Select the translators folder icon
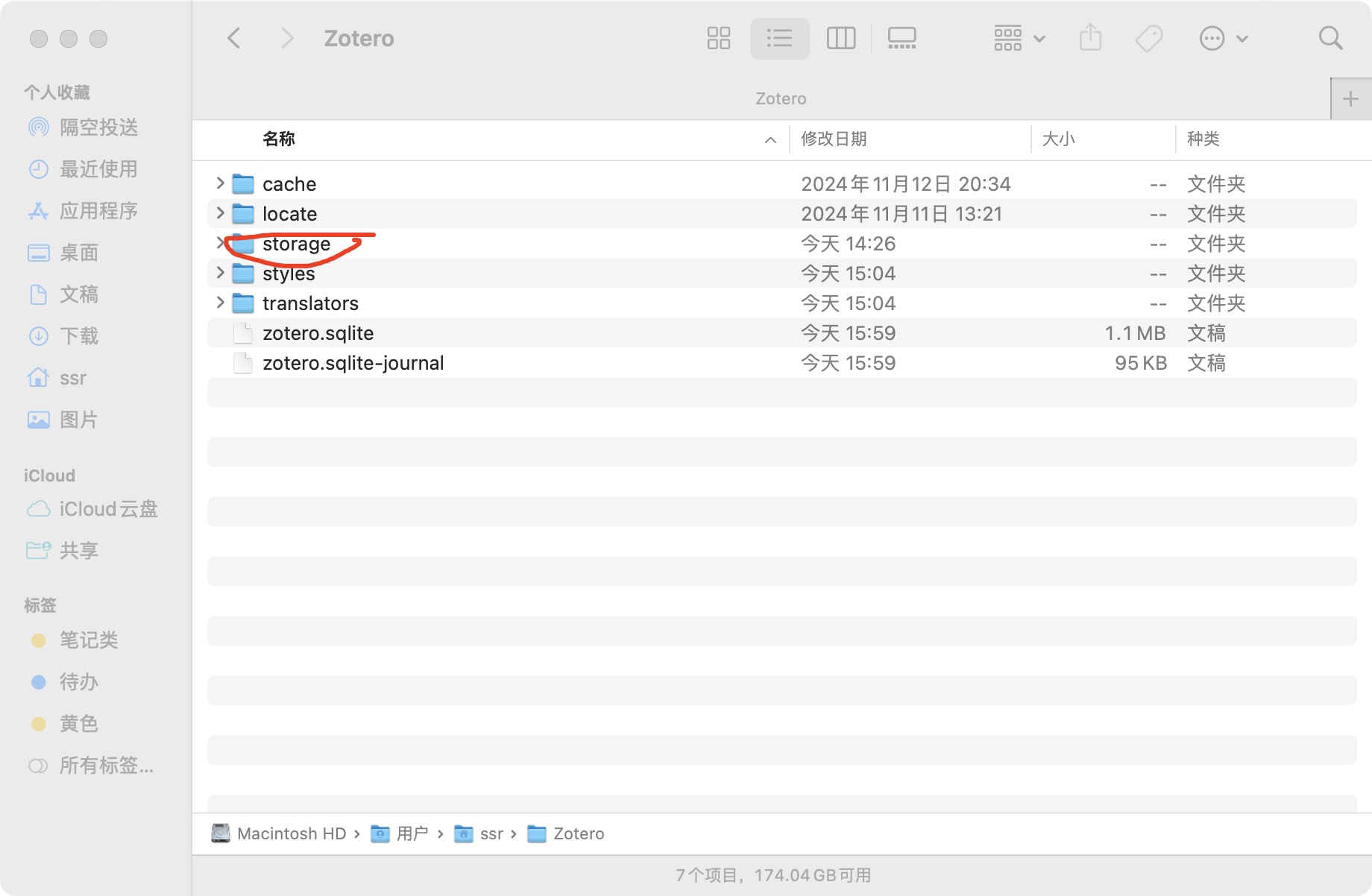The height and width of the screenshot is (896, 1372). (243, 303)
